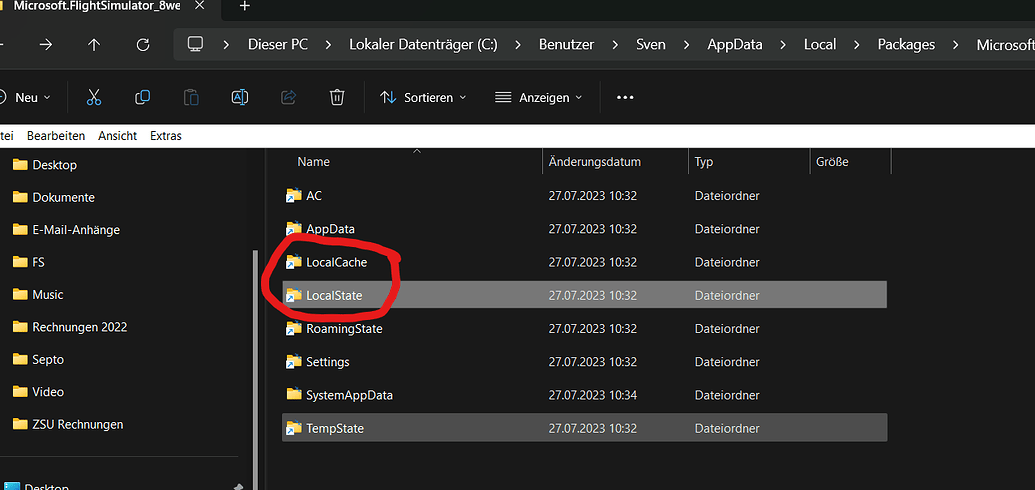Click the Copy icon in toolbar
The width and height of the screenshot is (1035, 490).
pyautogui.click(x=142, y=97)
